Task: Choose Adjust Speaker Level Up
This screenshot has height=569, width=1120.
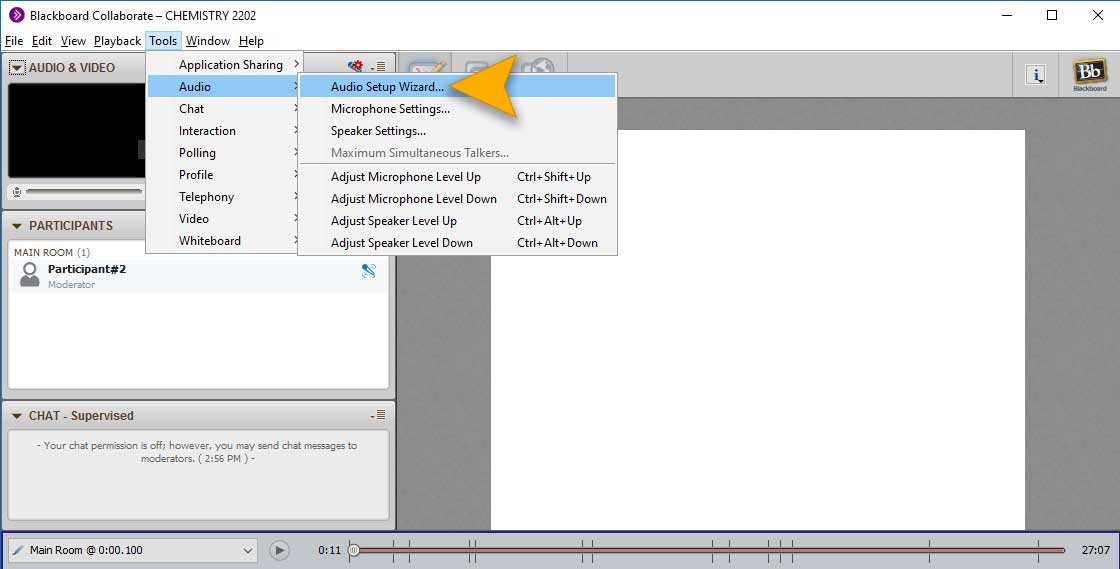Action: (x=457, y=221)
